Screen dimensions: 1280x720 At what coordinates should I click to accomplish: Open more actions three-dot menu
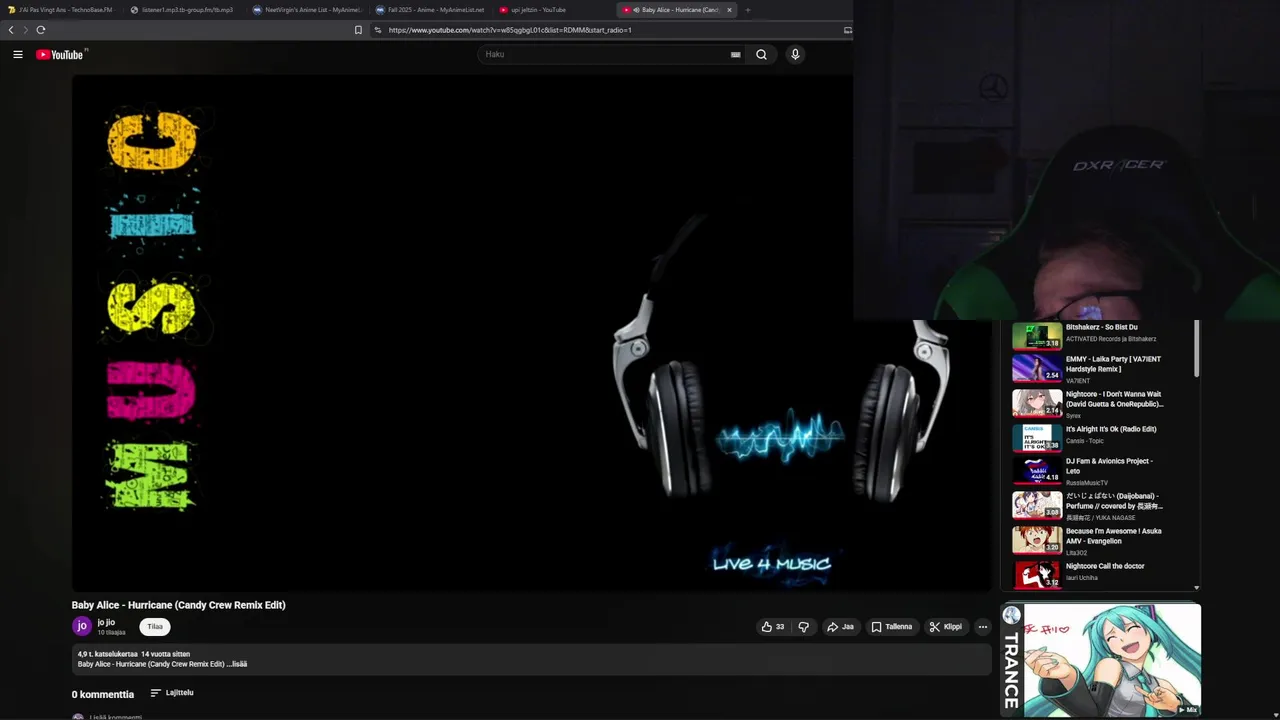(x=983, y=627)
